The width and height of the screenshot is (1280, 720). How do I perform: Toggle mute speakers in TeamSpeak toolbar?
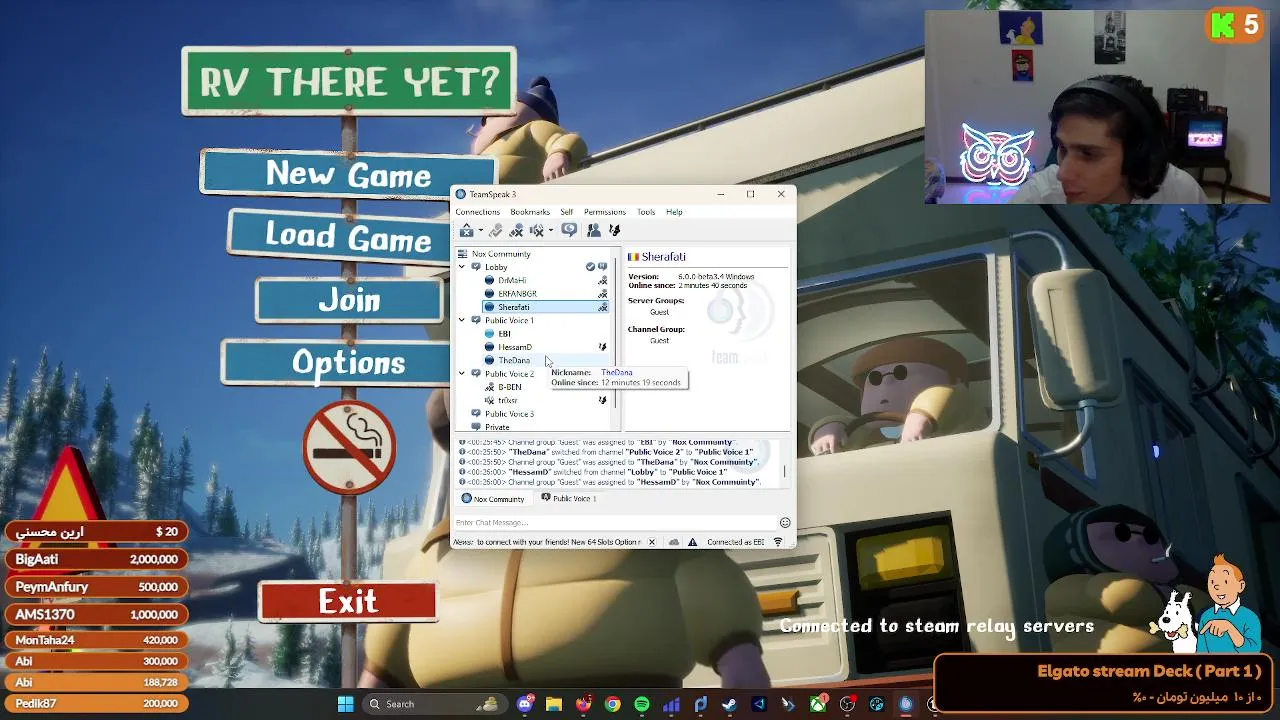[537, 231]
